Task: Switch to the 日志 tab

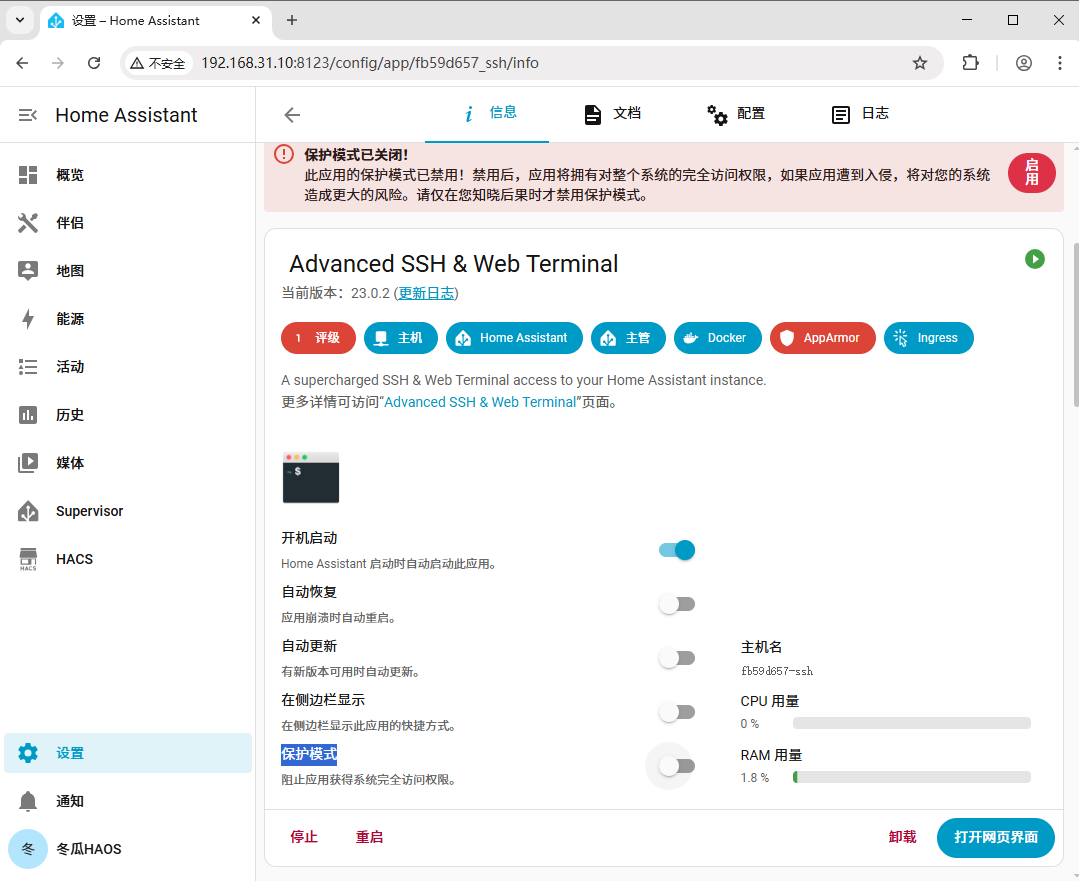Action: point(859,114)
